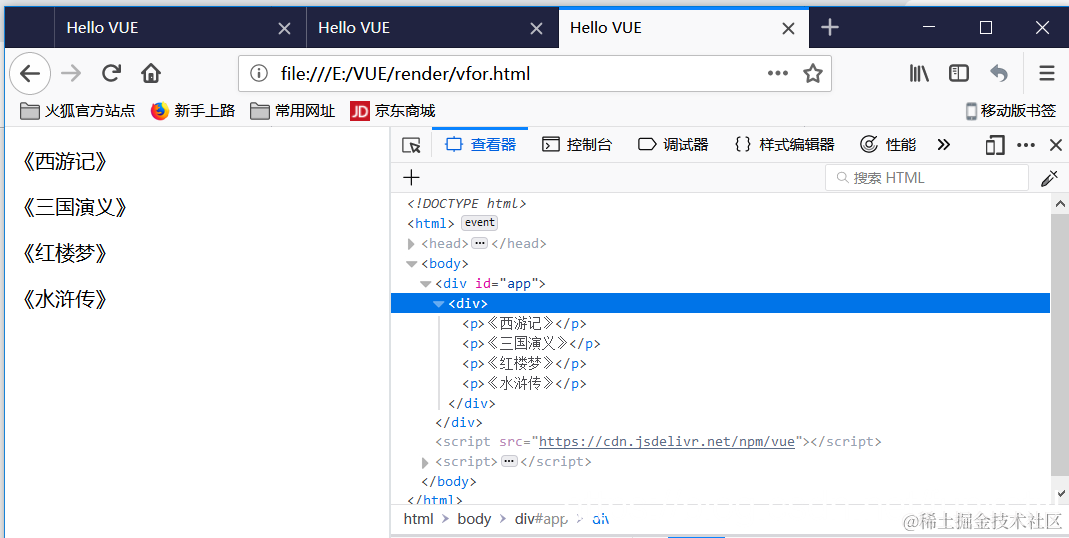Open the 性能 performance tab

[x=888, y=145]
